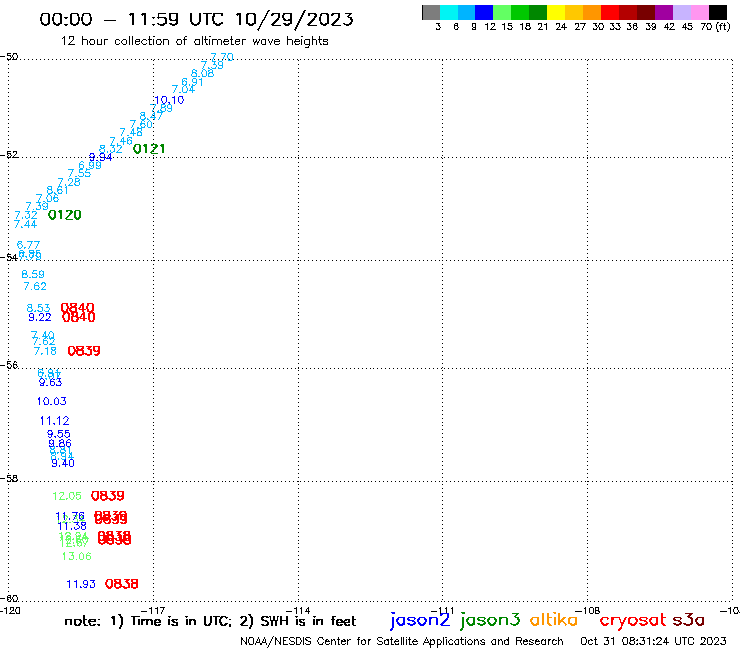Click the 's3a' satellite legend label
Viewport: 740px width, 650px height.
(688, 620)
